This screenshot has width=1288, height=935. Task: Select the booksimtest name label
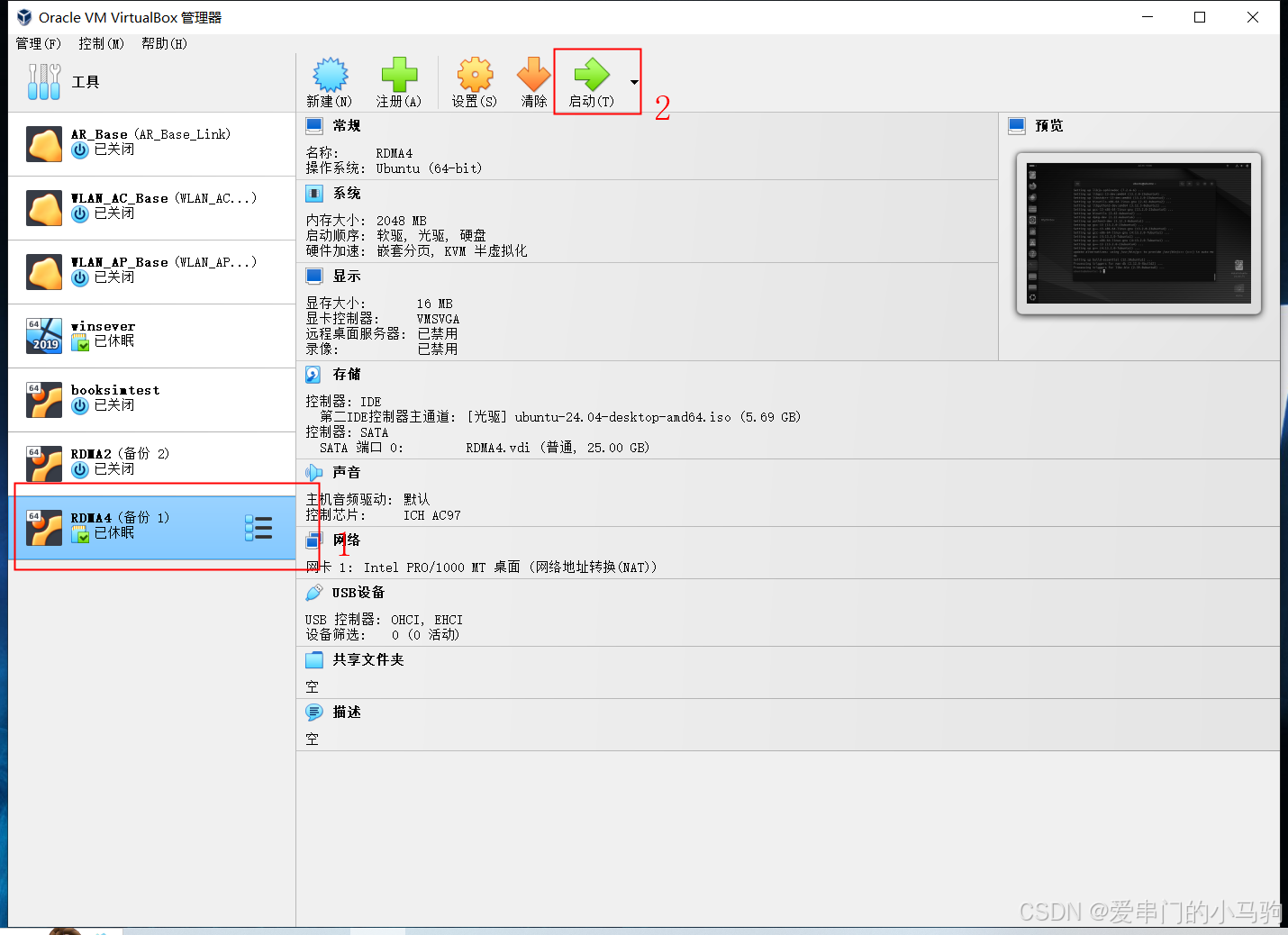tap(115, 390)
